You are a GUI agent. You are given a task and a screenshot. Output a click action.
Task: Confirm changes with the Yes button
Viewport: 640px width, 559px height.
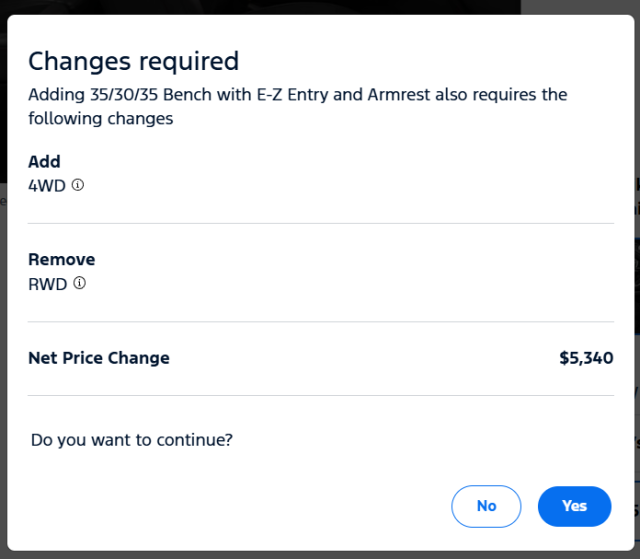574,506
